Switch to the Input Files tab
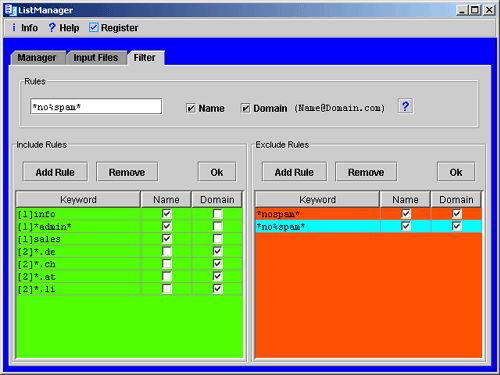The height and width of the screenshot is (375, 500). click(96, 58)
